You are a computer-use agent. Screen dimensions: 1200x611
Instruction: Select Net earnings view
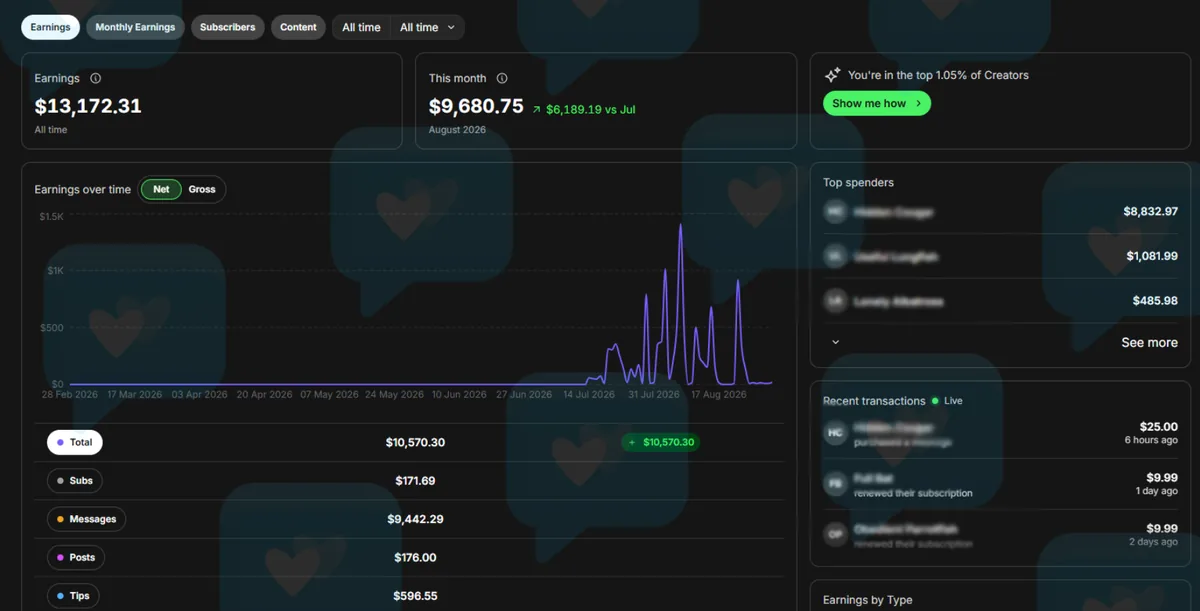[x=161, y=189]
